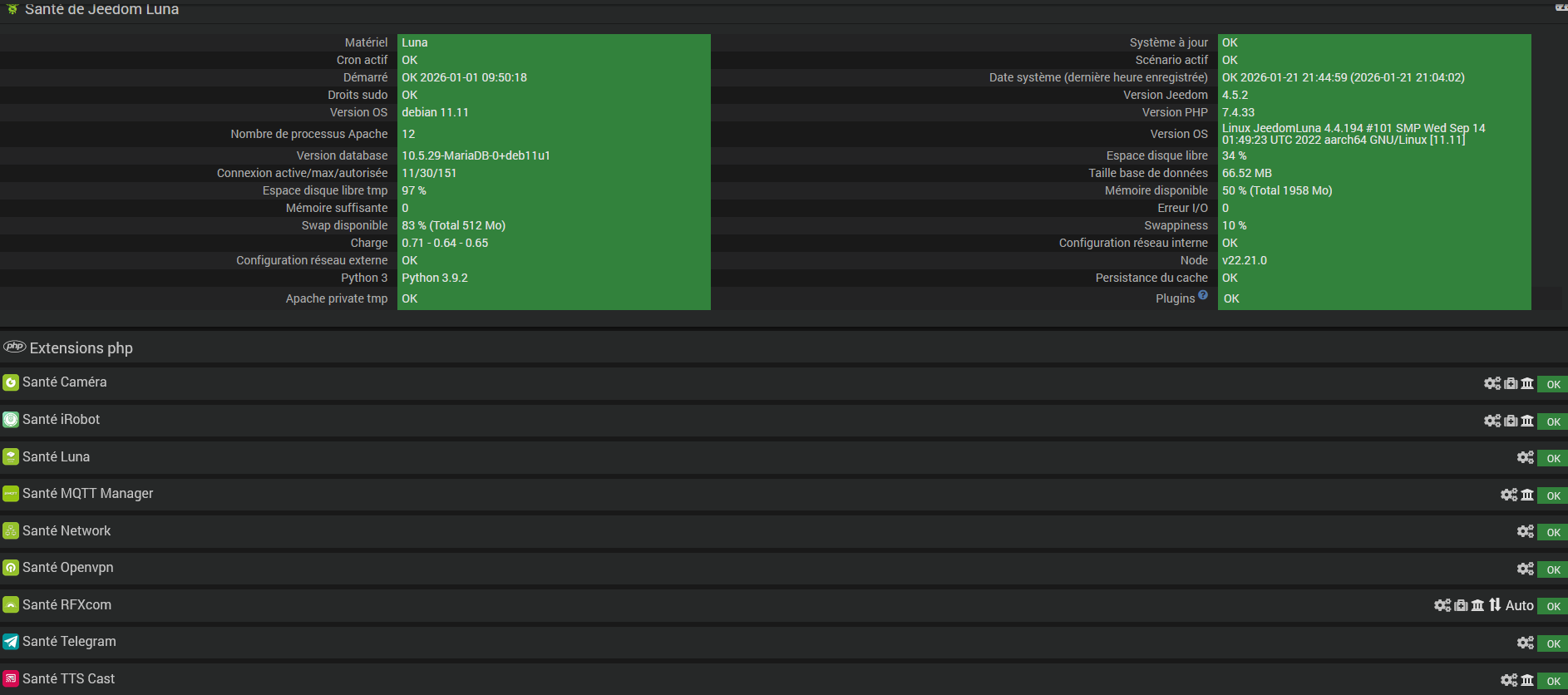Click the 'Plugins' label text
The height and width of the screenshot is (695, 1568).
pos(1175,298)
